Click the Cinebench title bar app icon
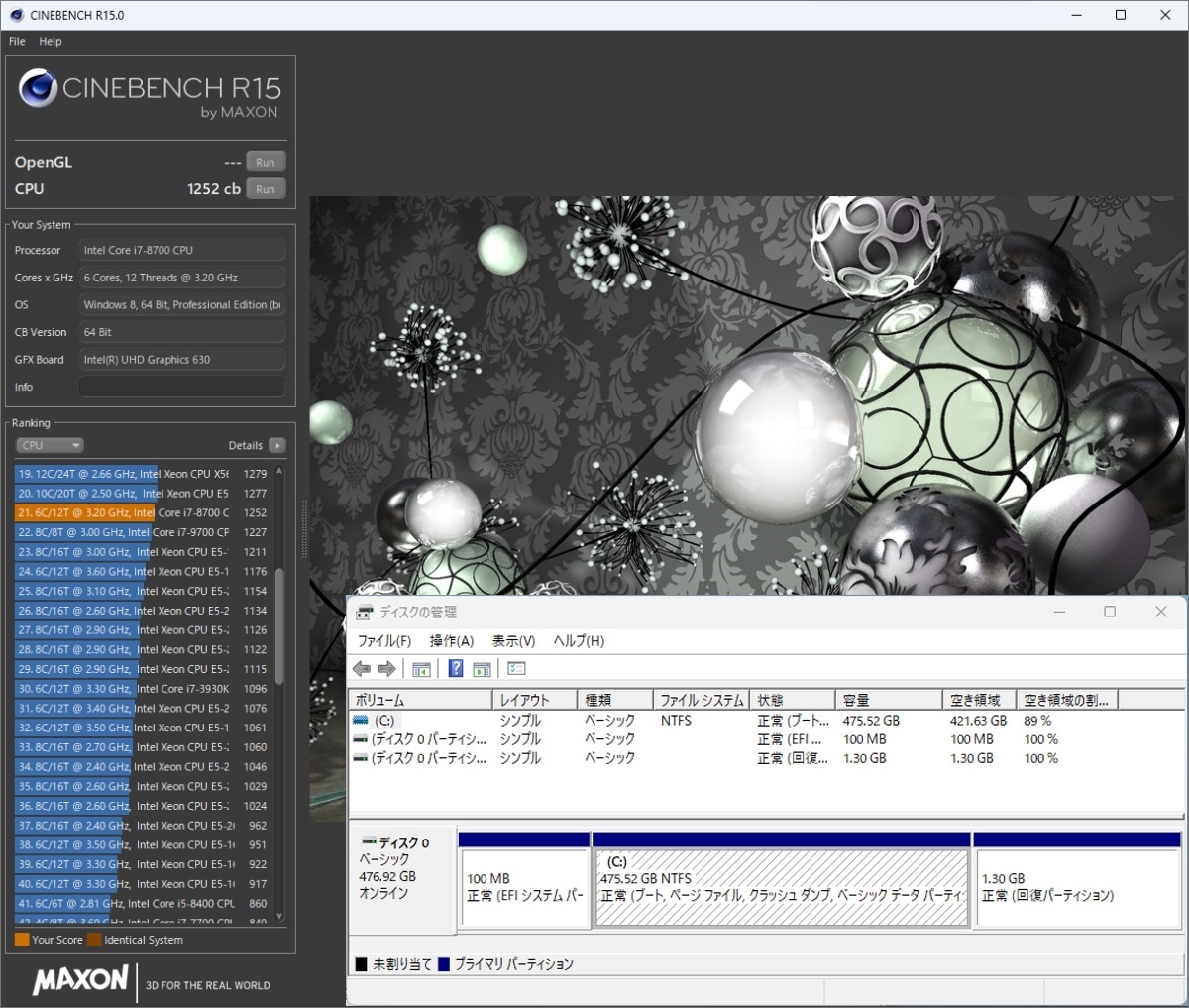 [x=17, y=15]
